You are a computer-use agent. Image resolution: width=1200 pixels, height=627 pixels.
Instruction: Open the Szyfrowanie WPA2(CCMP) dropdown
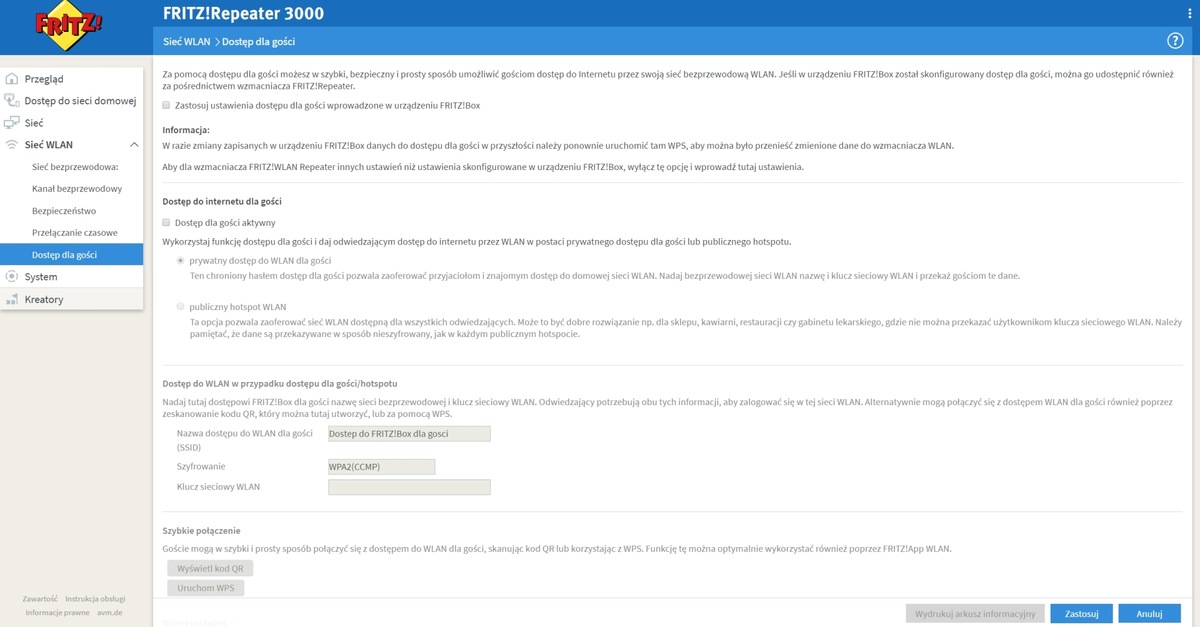(381, 467)
